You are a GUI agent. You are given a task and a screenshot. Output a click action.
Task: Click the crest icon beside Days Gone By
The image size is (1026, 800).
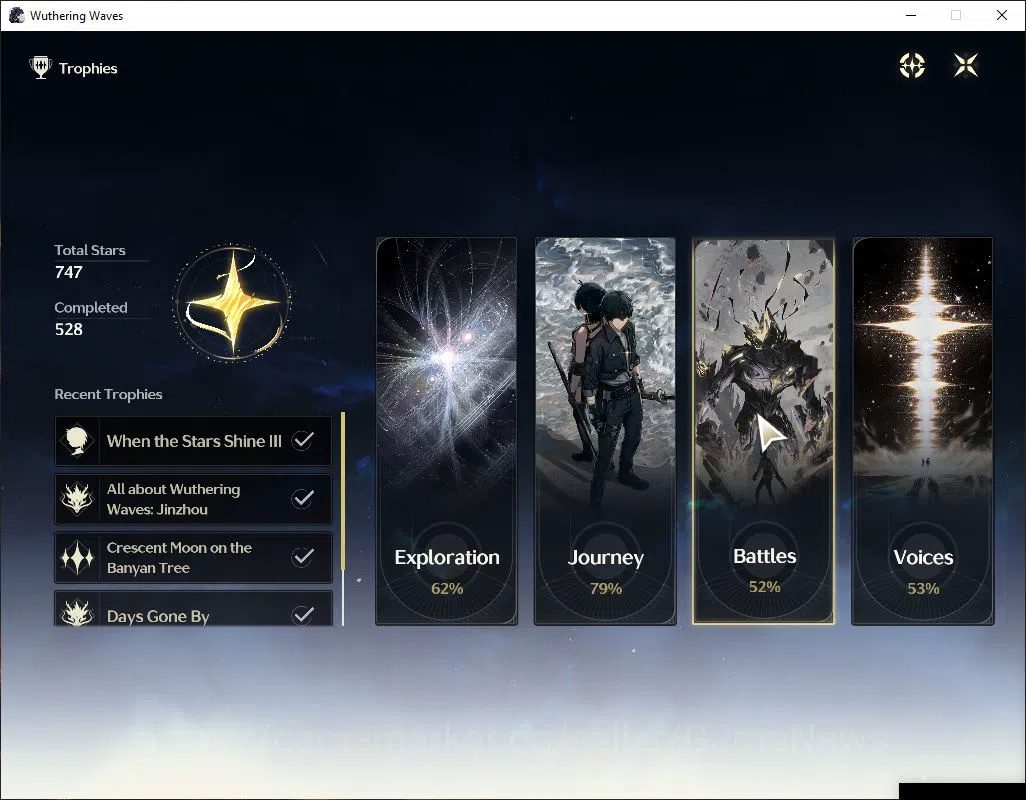click(77, 614)
